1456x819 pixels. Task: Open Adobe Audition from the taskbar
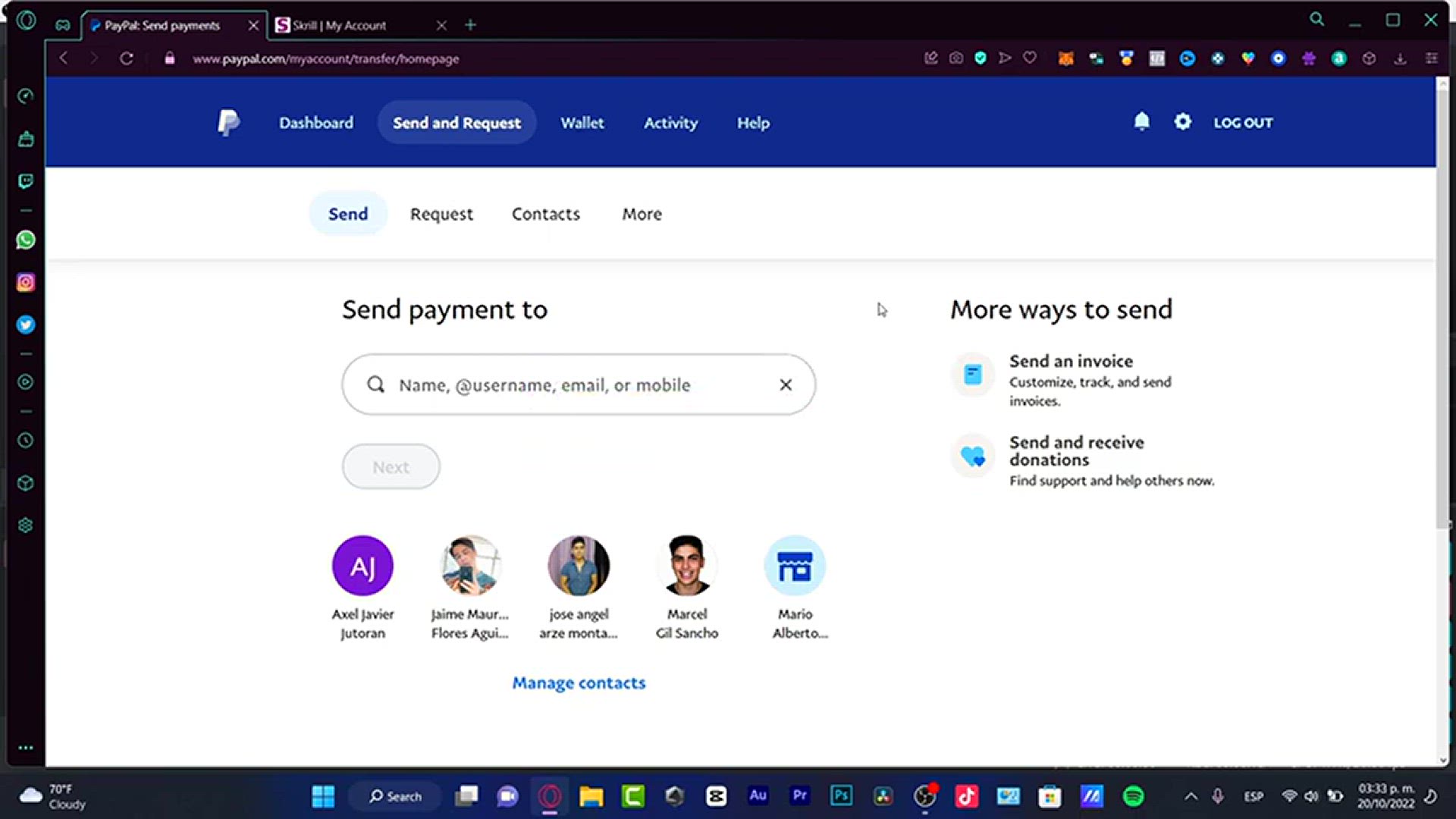coord(758,795)
